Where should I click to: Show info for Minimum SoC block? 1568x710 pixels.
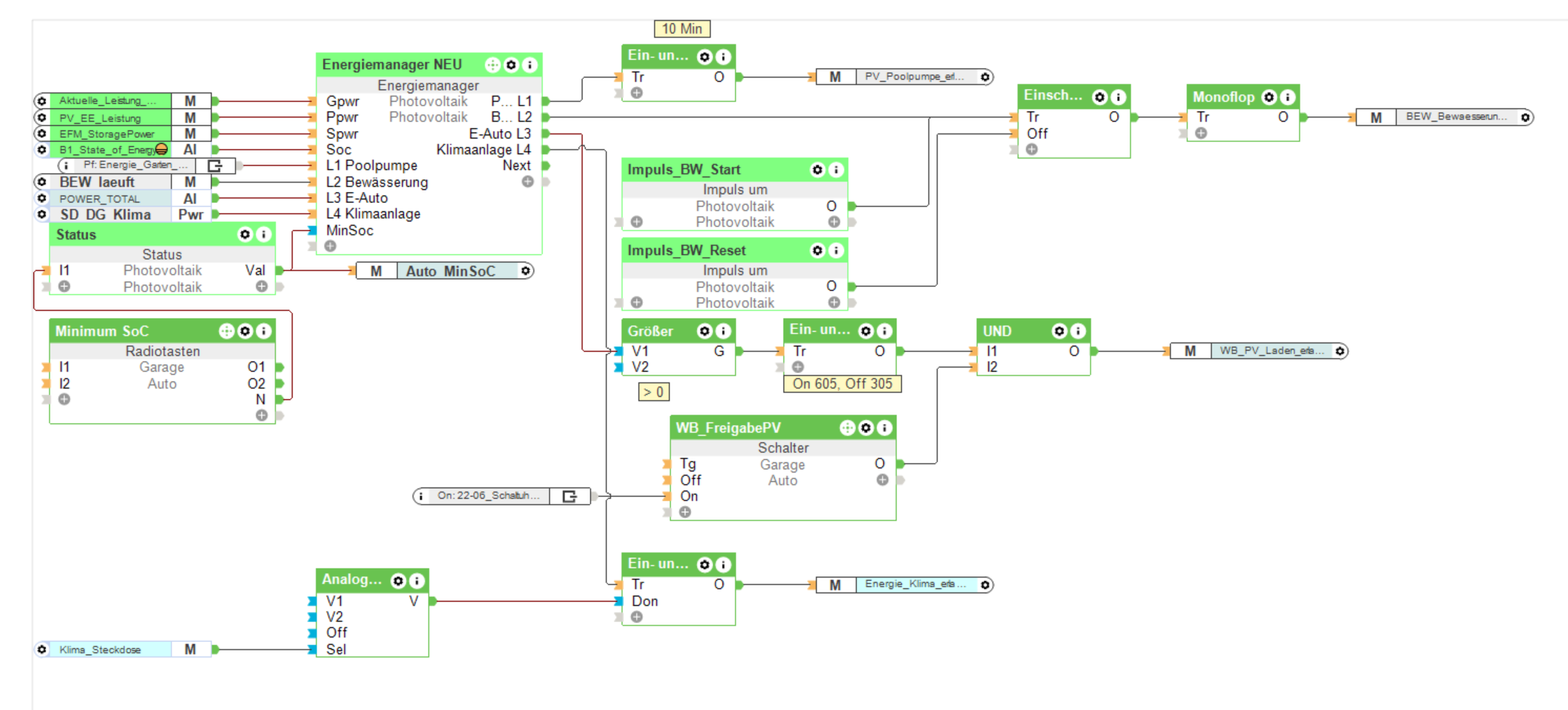(x=264, y=330)
